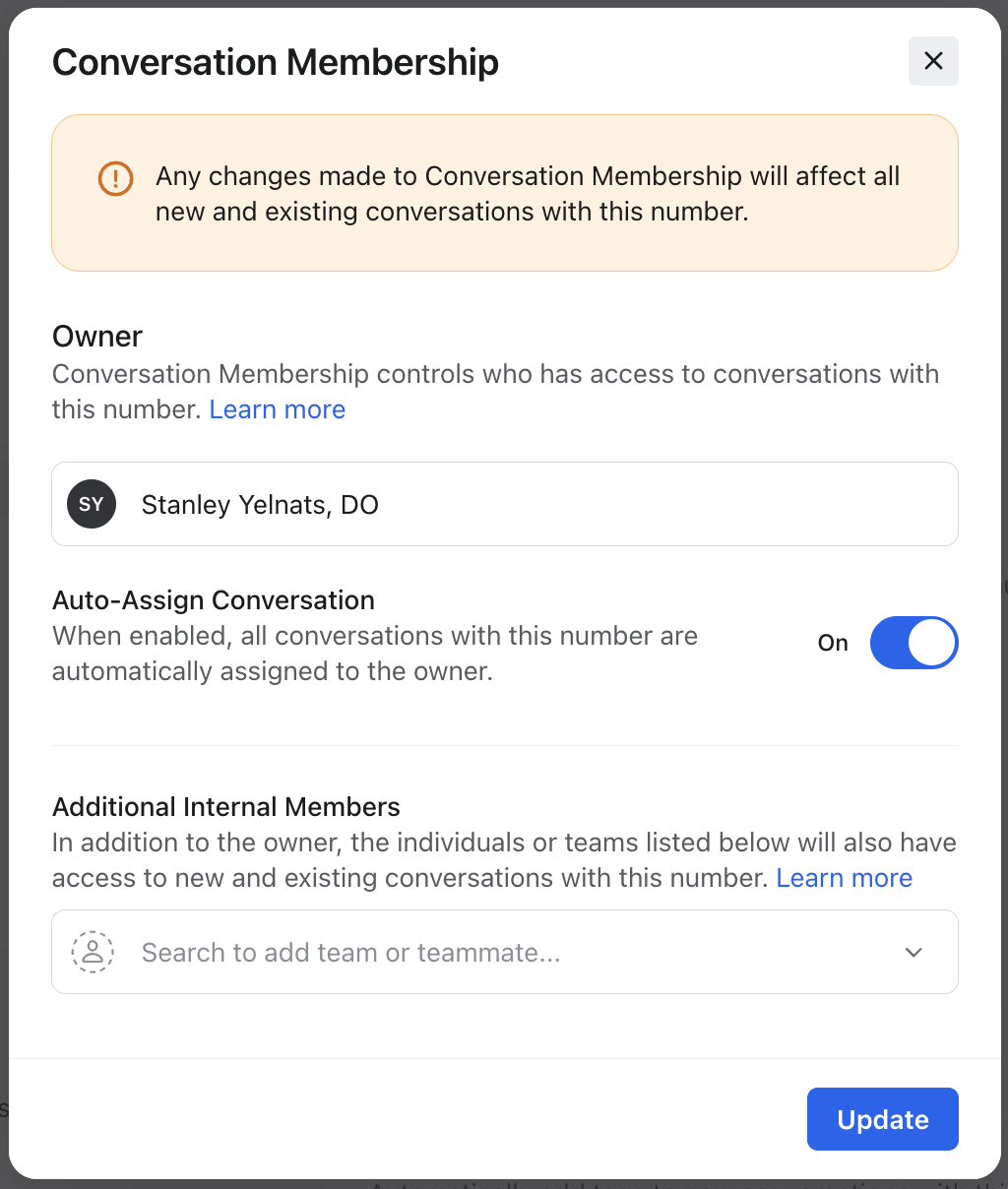Image resolution: width=1008 pixels, height=1189 pixels.
Task: Click the "Owner" section heading
Action: (x=97, y=337)
